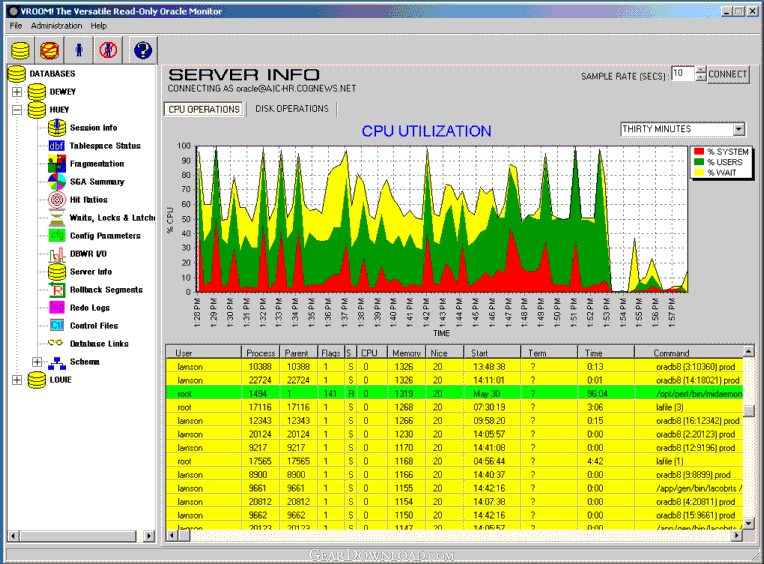Click Start time 13:48:38 cell
764x564 pixels.
coord(492,366)
